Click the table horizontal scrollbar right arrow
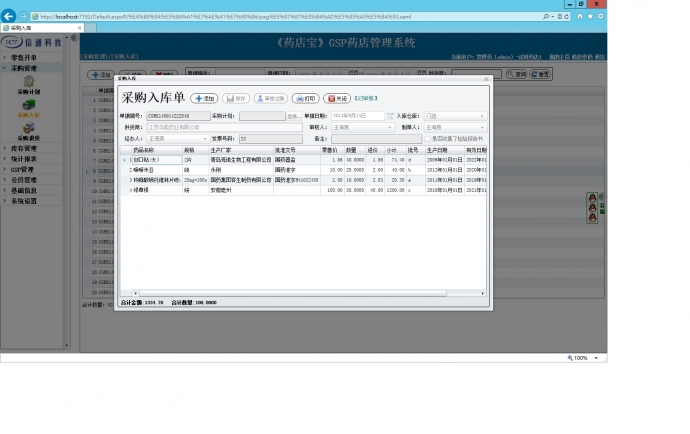Screen dimensions: 690x434 point(483,293)
